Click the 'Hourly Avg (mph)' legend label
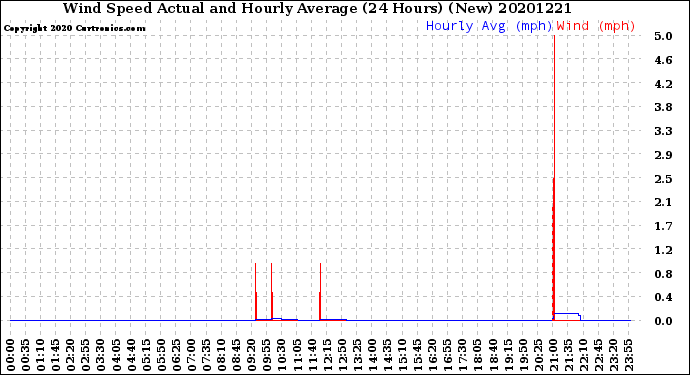The height and width of the screenshot is (375, 690). coord(489,26)
